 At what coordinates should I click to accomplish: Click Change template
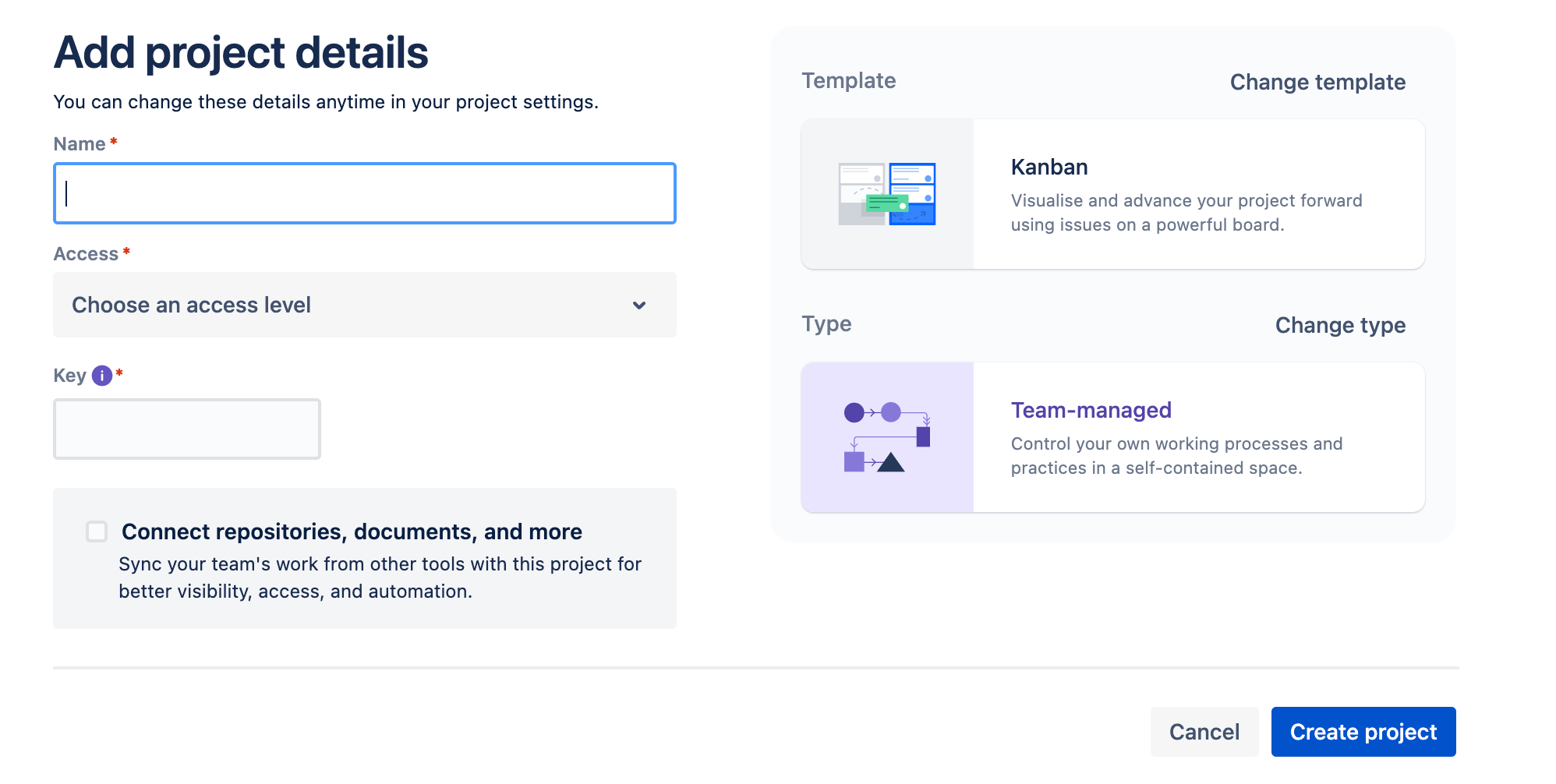point(1317,81)
